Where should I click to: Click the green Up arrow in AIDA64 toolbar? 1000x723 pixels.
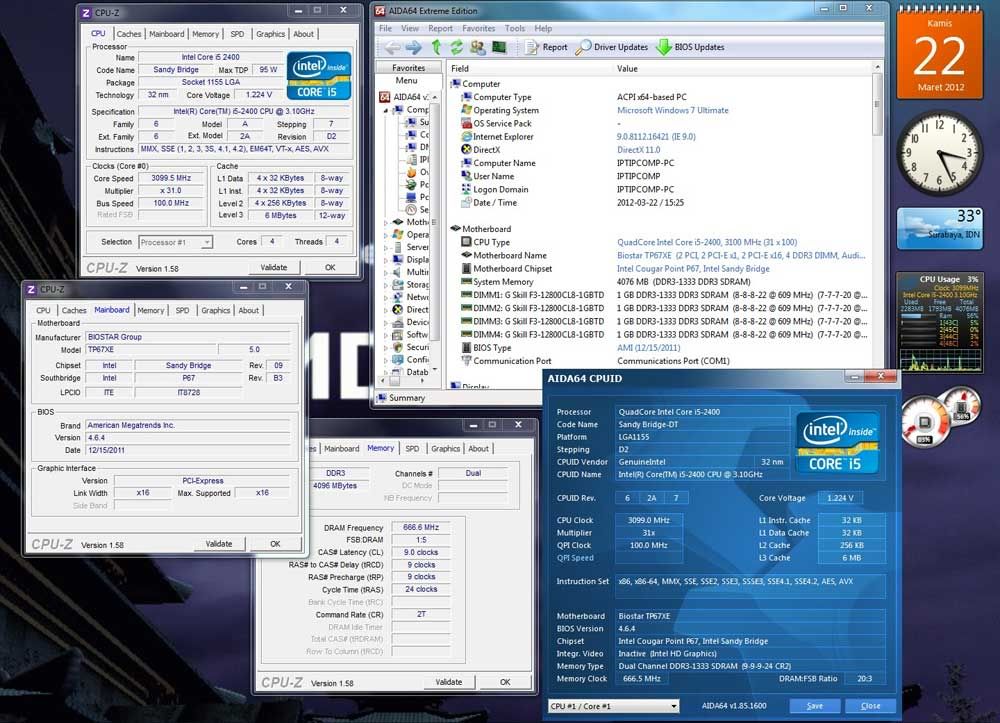[437, 47]
